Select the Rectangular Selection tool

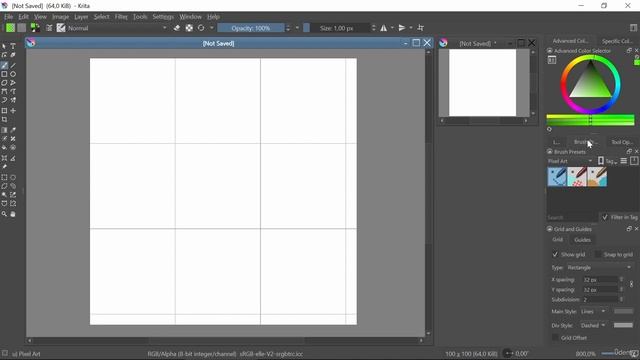(4, 178)
